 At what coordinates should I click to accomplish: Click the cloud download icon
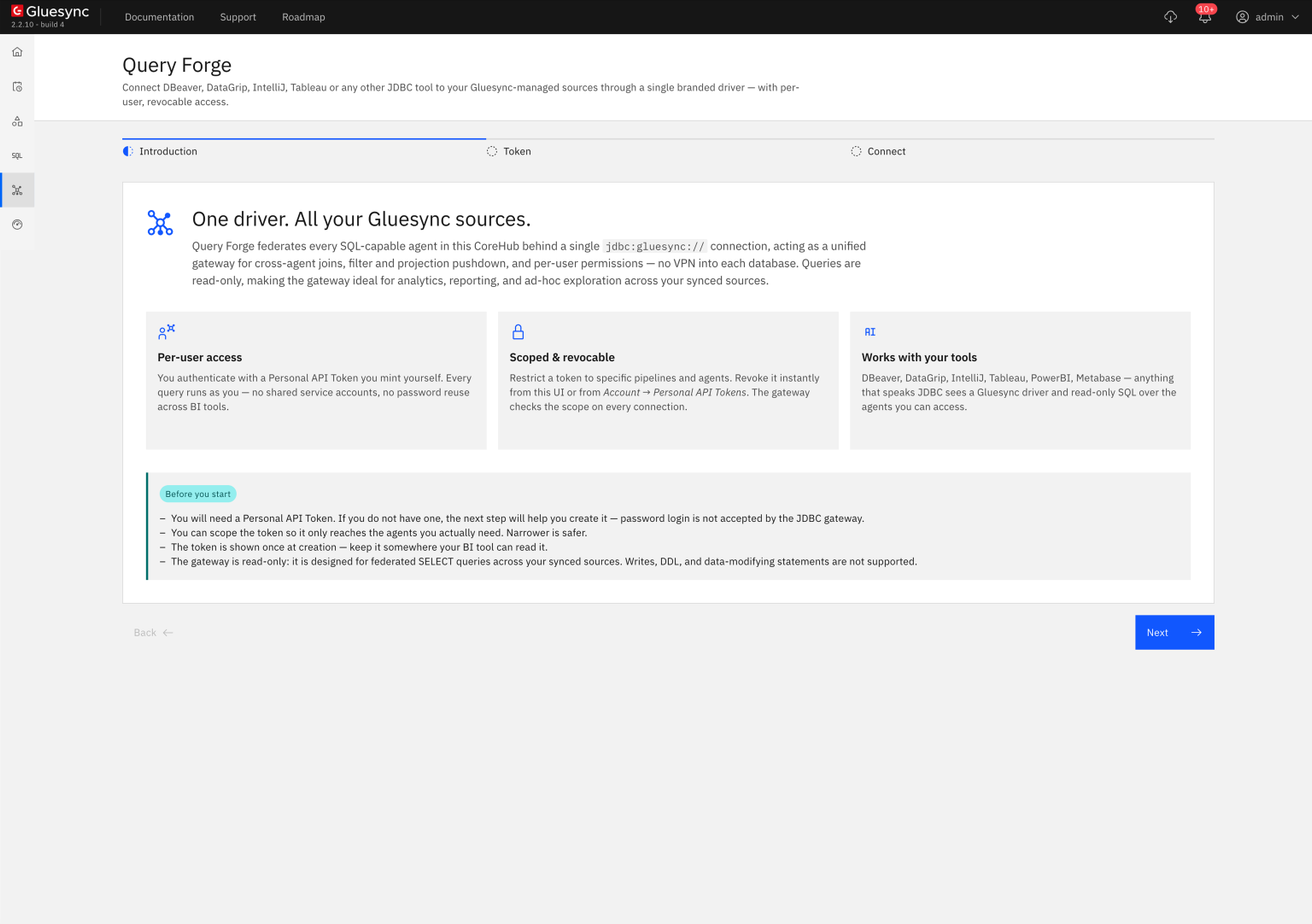(1171, 17)
